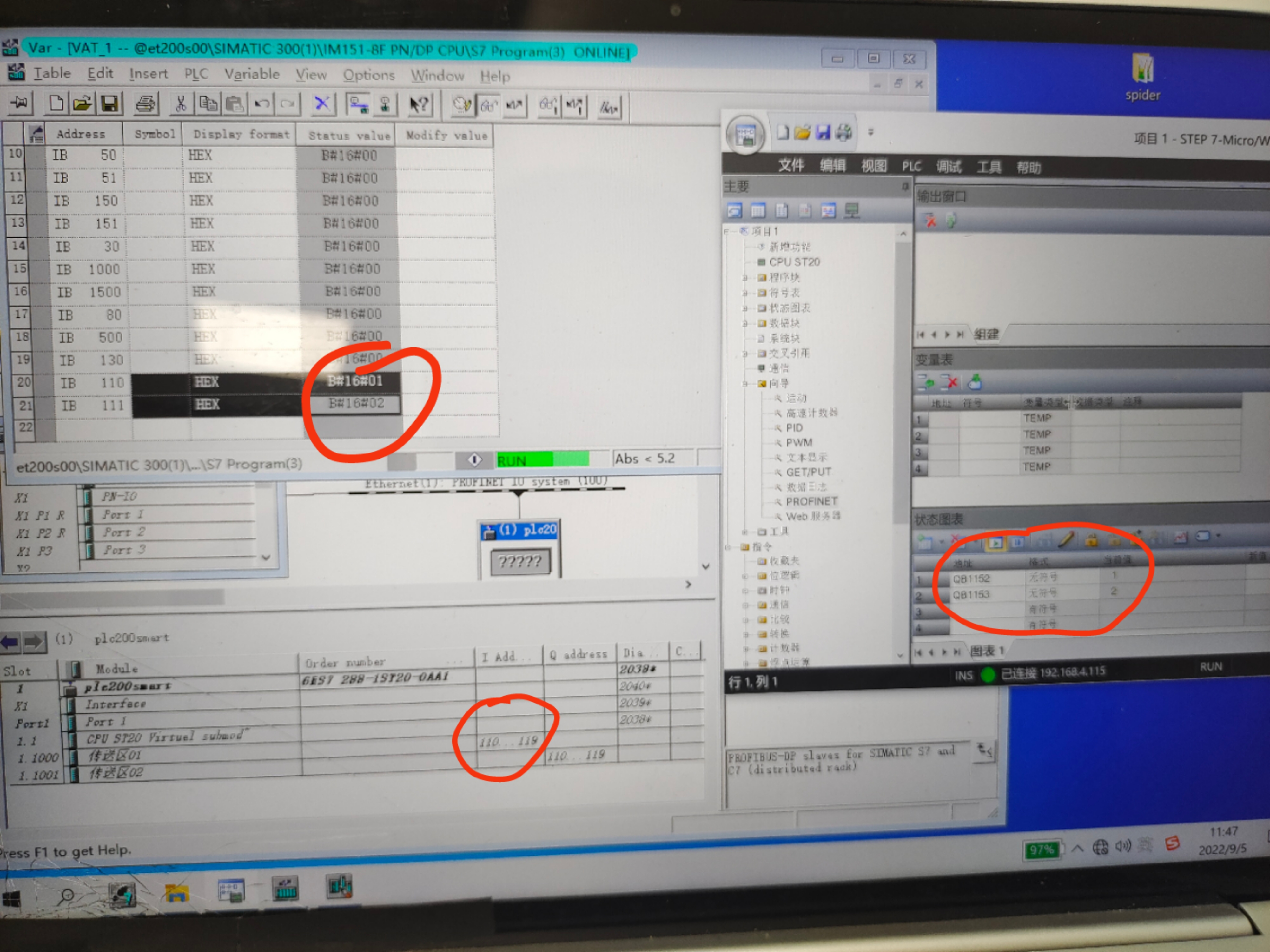Select the 组建 tab in output window
The image size is (1270, 952).
pos(986,334)
